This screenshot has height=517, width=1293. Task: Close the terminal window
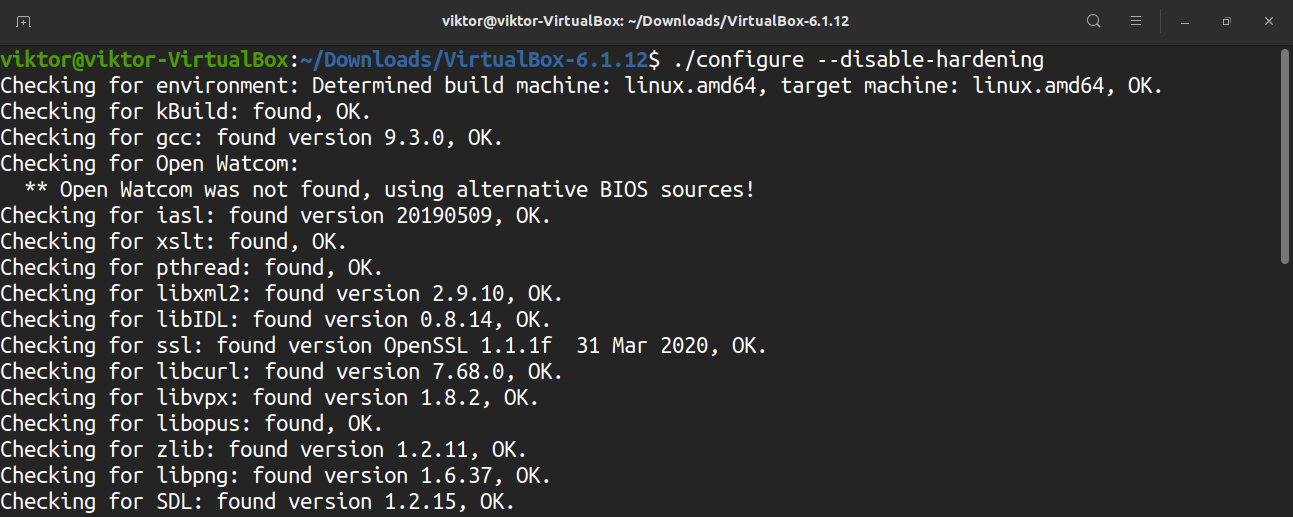pyautogui.click(x=1268, y=21)
